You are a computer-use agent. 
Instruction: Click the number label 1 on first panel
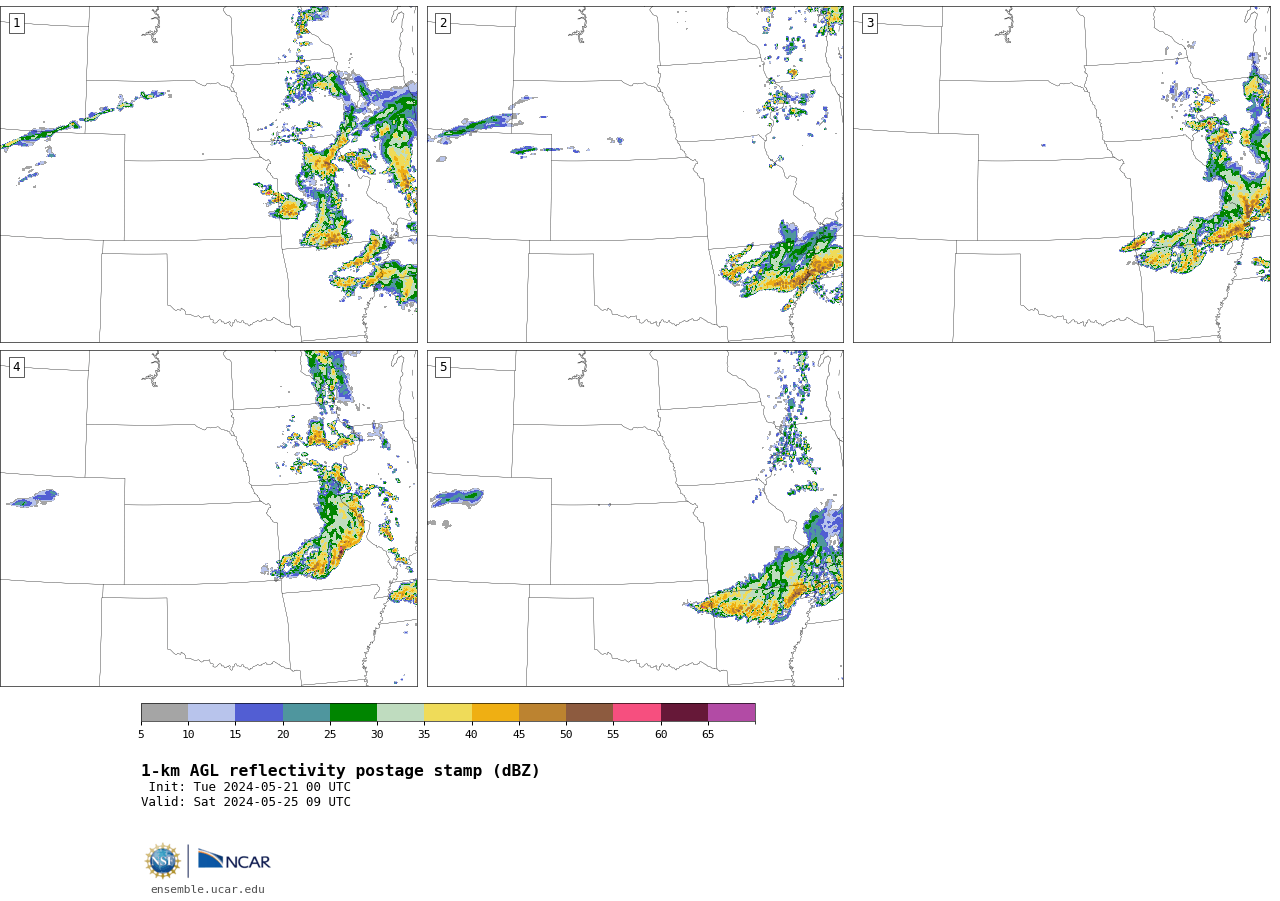[16, 23]
